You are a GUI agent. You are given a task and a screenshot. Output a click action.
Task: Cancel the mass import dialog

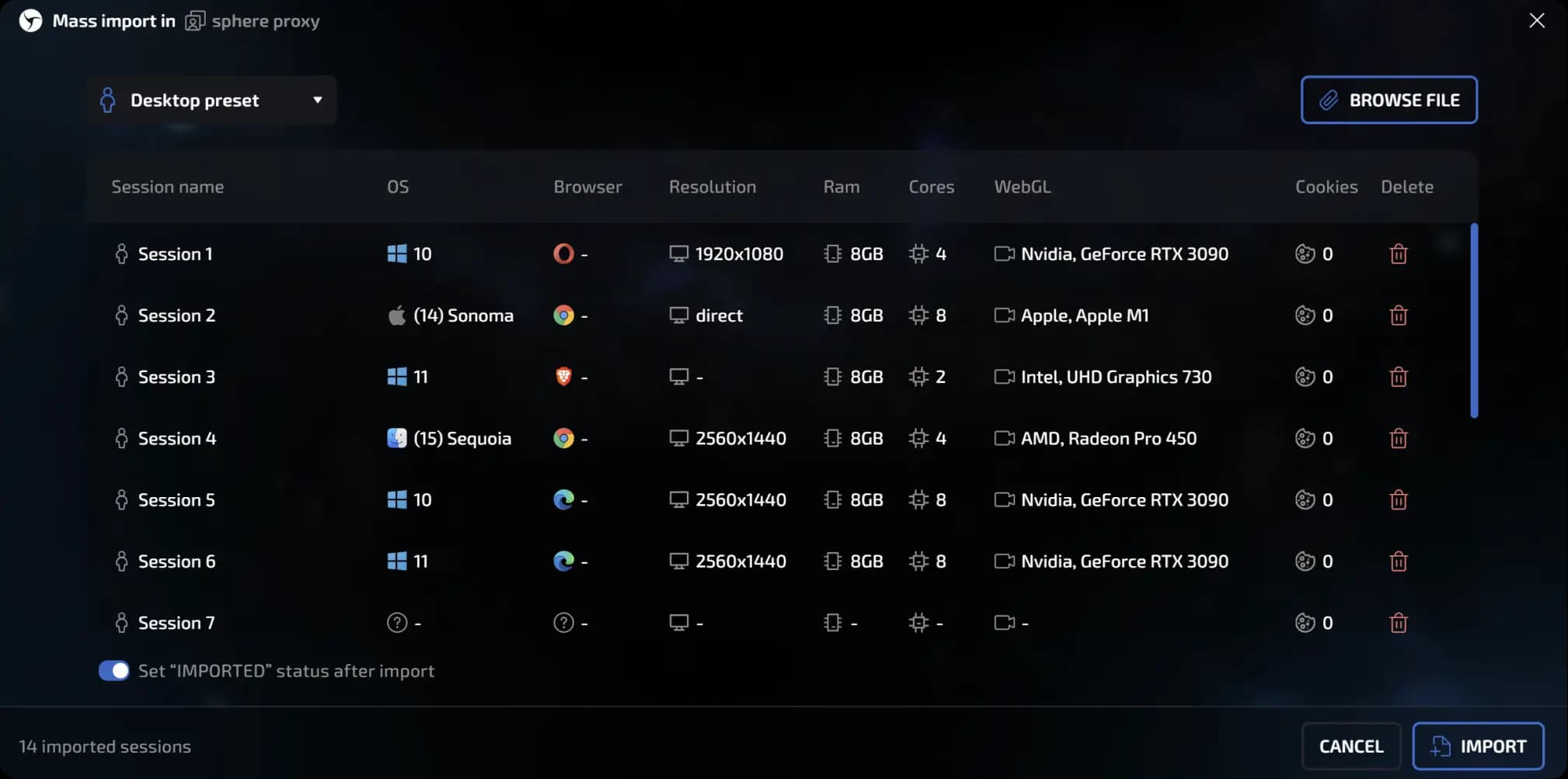[1350, 746]
